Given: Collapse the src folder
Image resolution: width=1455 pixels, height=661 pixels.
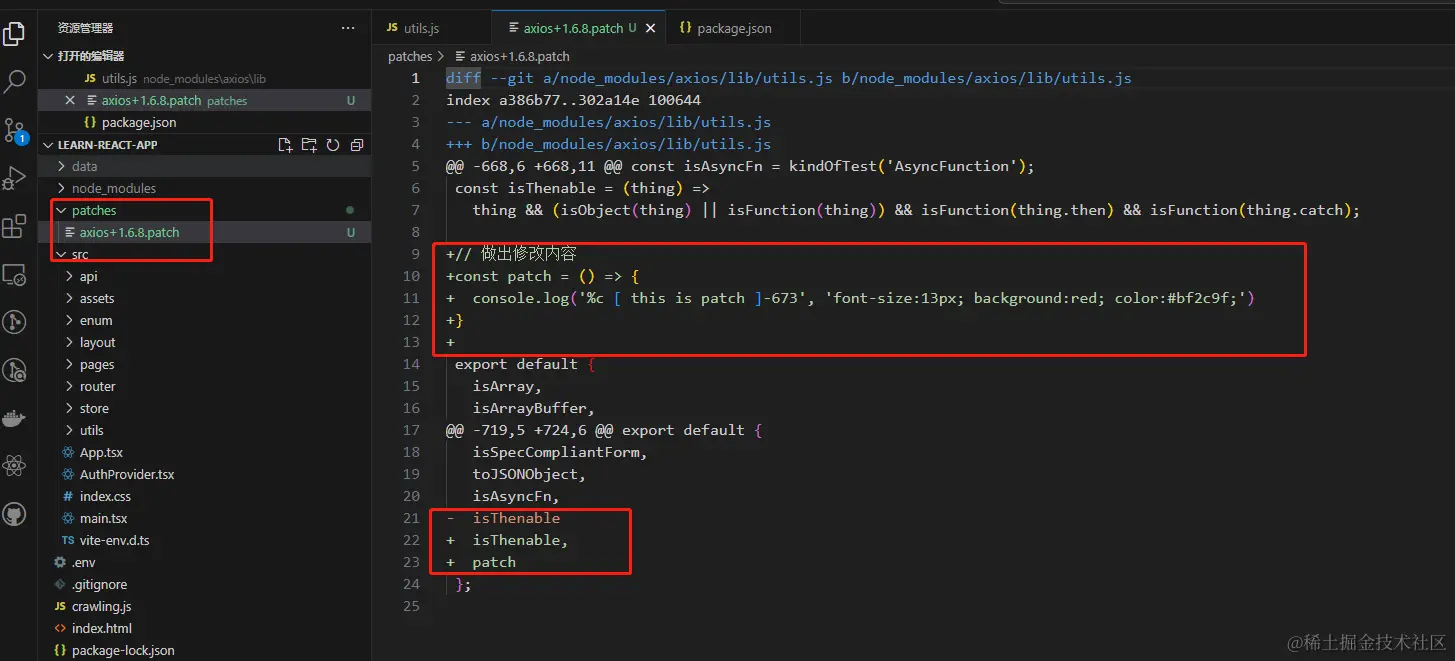Looking at the screenshot, I should tap(62, 254).
